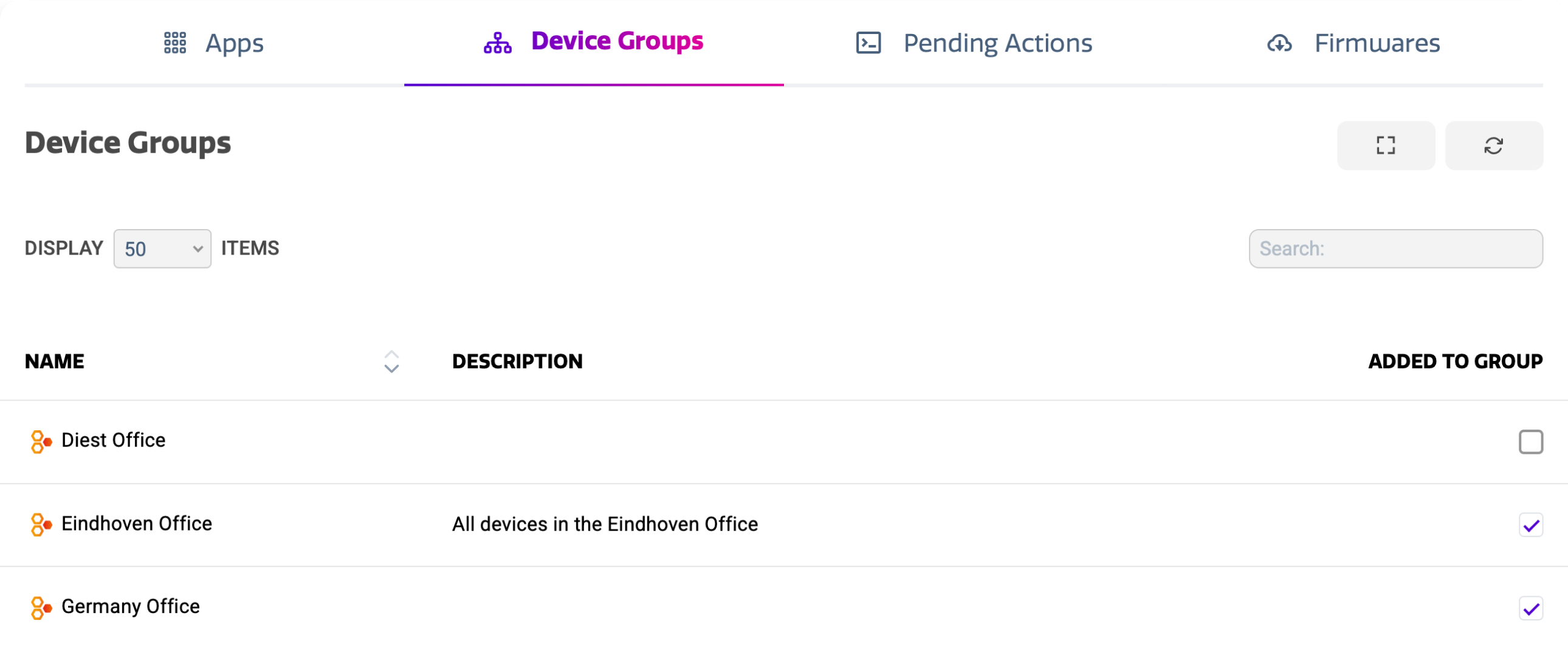Click the Pending Actions terminal icon

tap(868, 43)
